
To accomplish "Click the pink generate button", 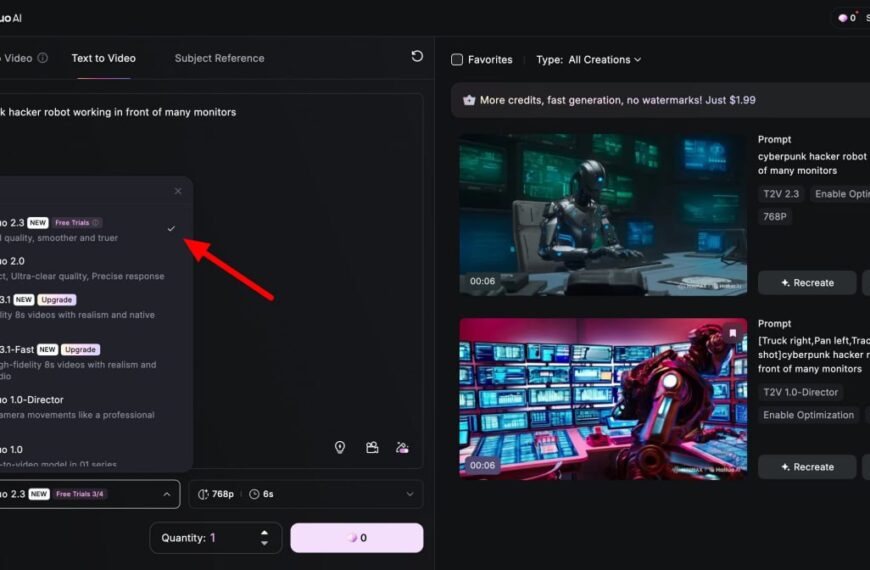I will tap(356, 538).
